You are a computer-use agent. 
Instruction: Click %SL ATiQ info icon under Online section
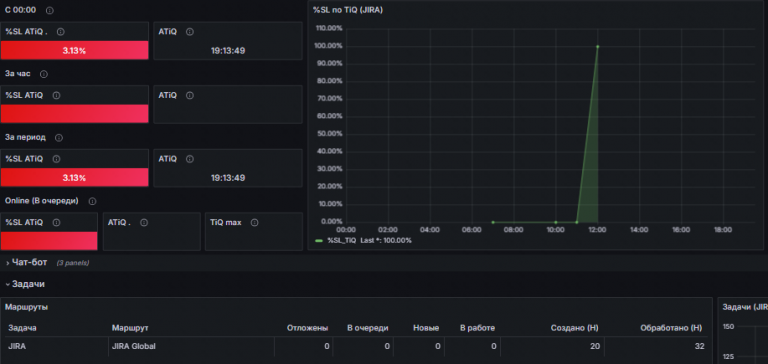(x=56, y=222)
